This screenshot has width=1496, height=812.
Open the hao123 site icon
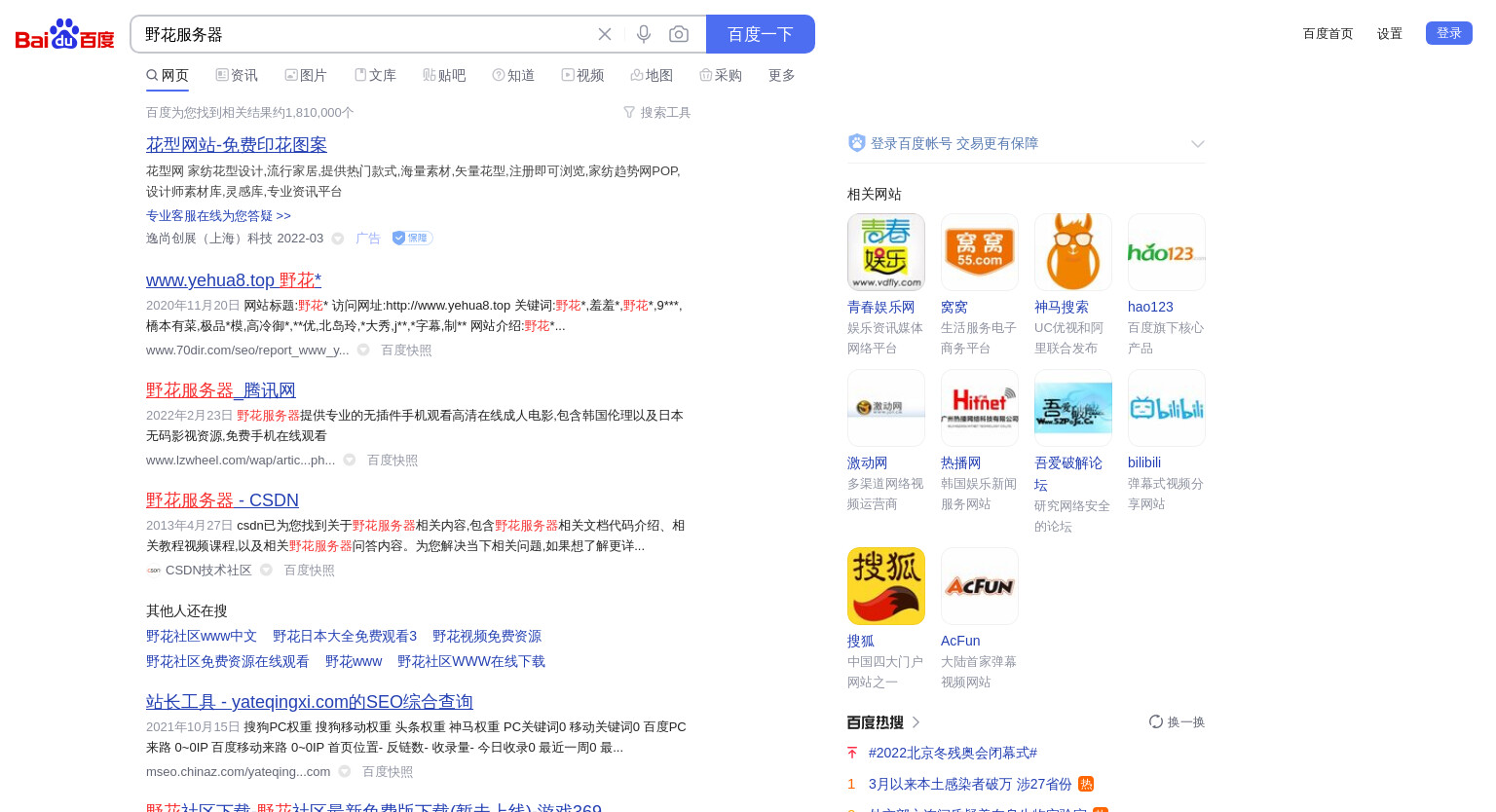click(1167, 252)
